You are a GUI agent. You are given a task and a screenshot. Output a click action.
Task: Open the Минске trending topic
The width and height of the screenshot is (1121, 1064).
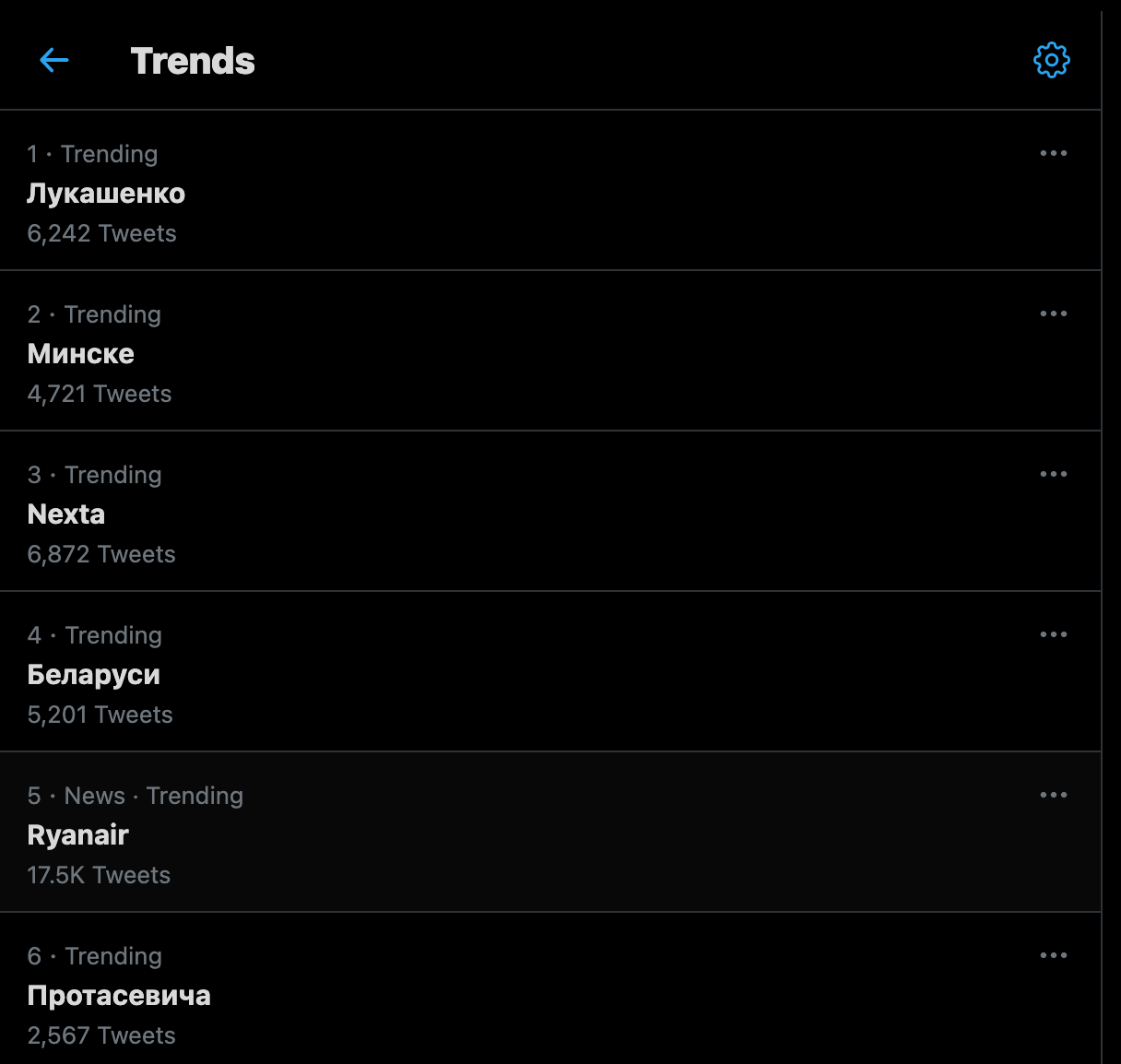[x=81, y=354]
